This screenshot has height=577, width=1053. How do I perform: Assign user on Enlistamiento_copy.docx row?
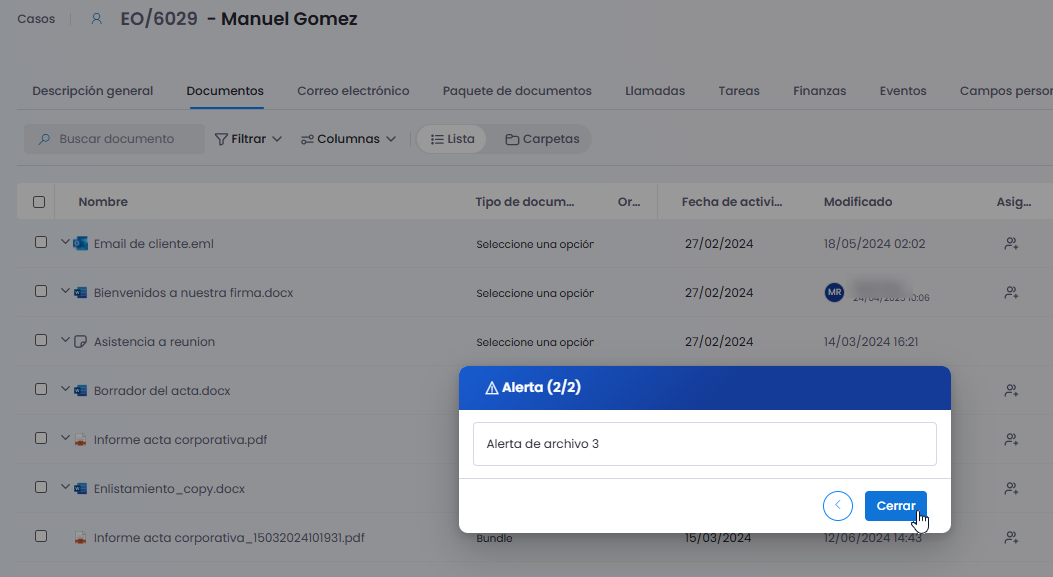pos(1011,488)
